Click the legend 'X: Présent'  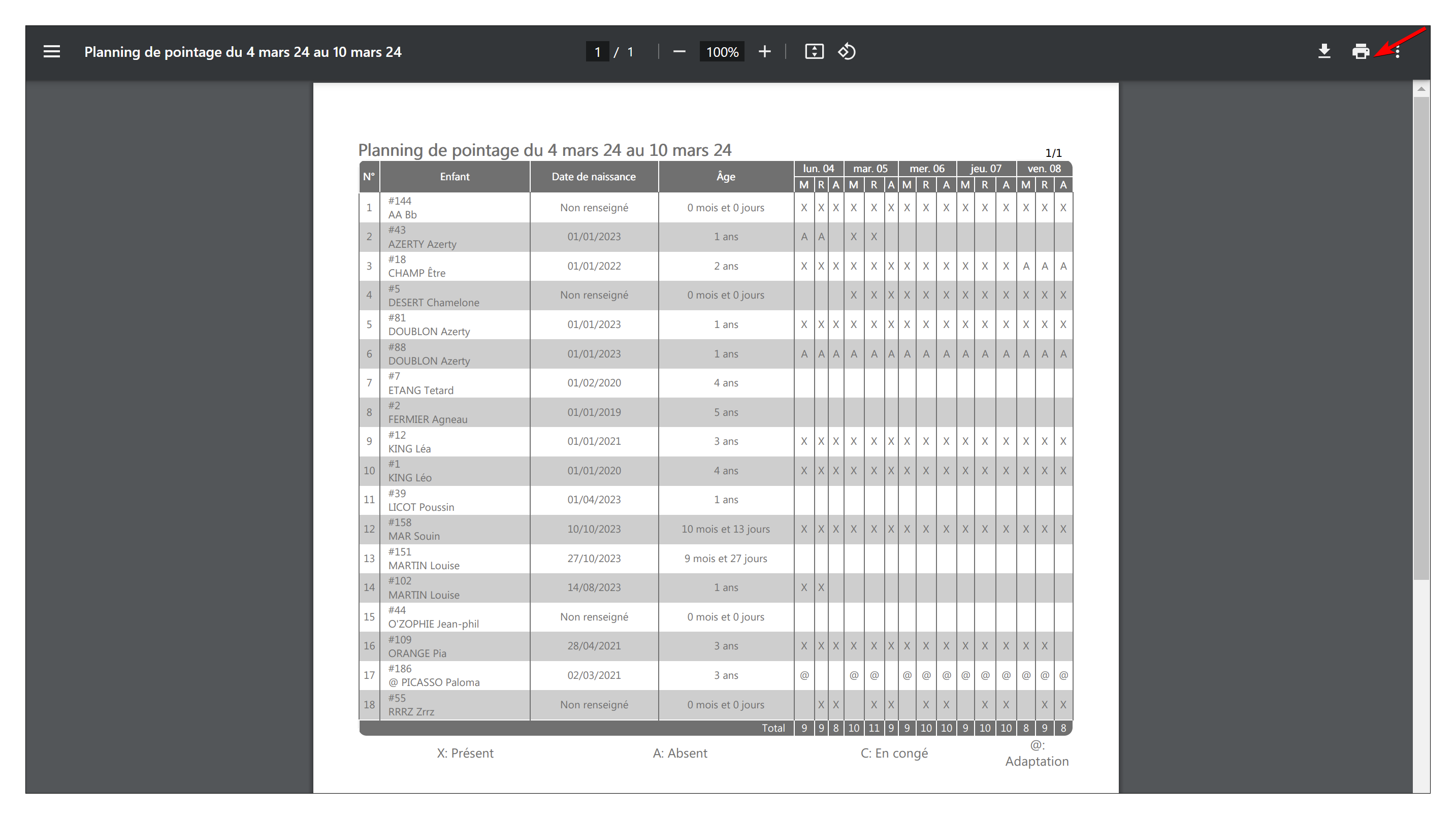(x=465, y=753)
